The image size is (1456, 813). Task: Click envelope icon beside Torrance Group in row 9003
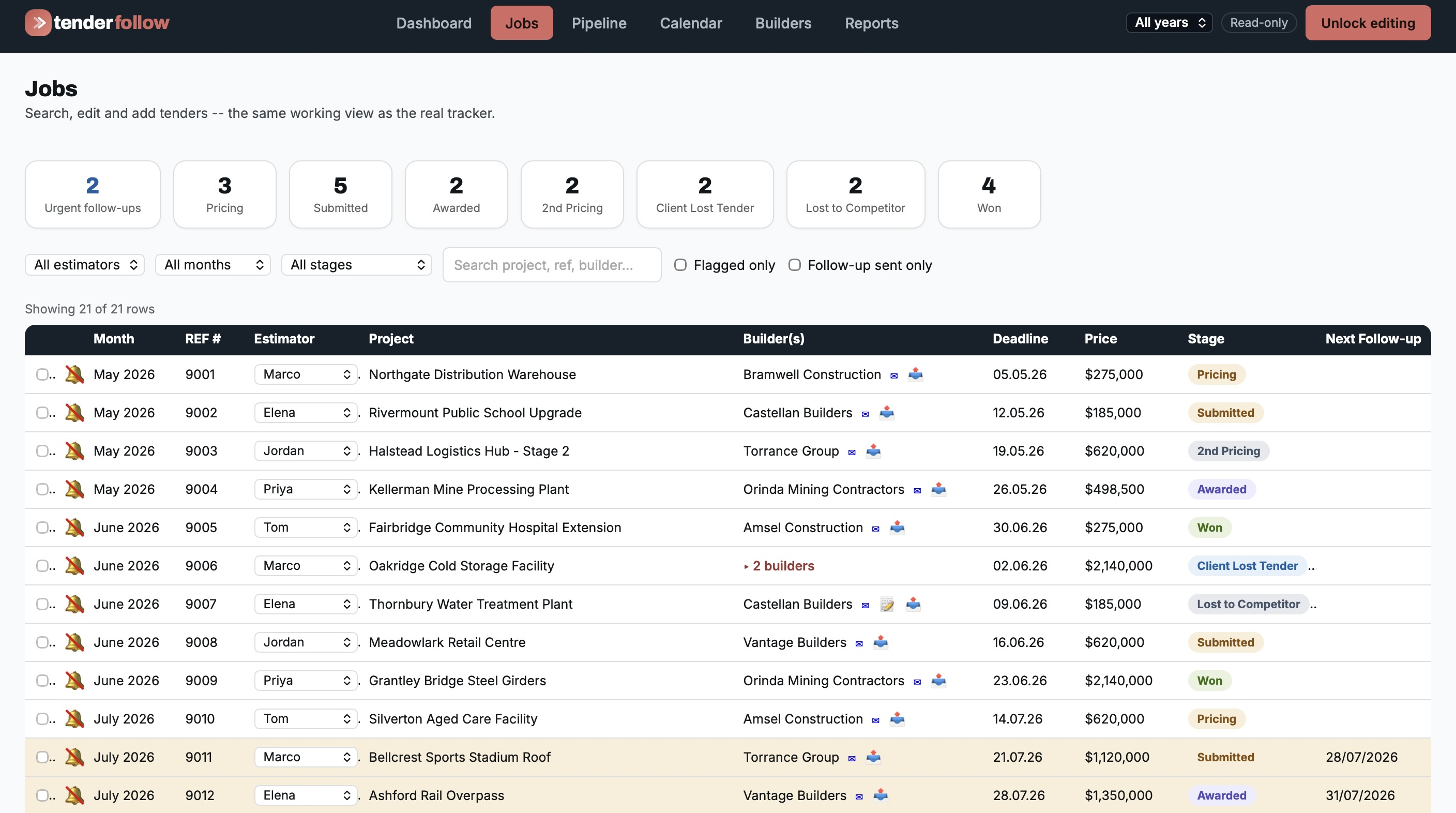tap(851, 453)
